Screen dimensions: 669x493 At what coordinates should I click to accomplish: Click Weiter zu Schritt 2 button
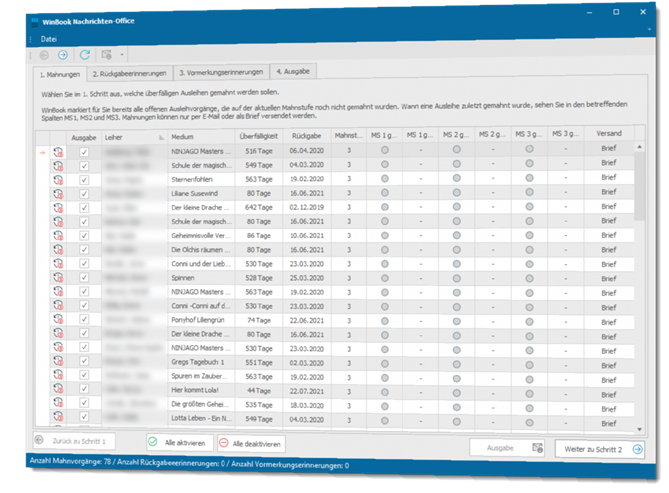tap(599, 449)
